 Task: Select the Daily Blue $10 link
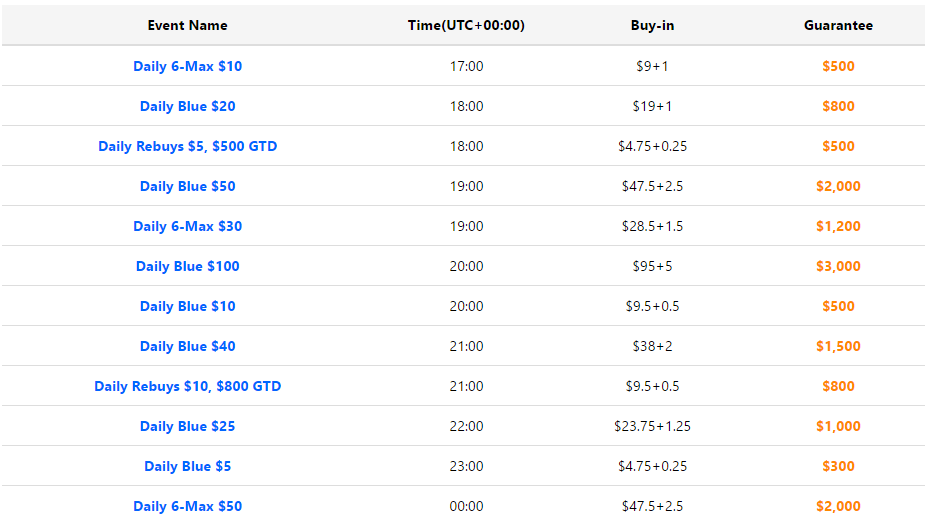tap(188, 306)
